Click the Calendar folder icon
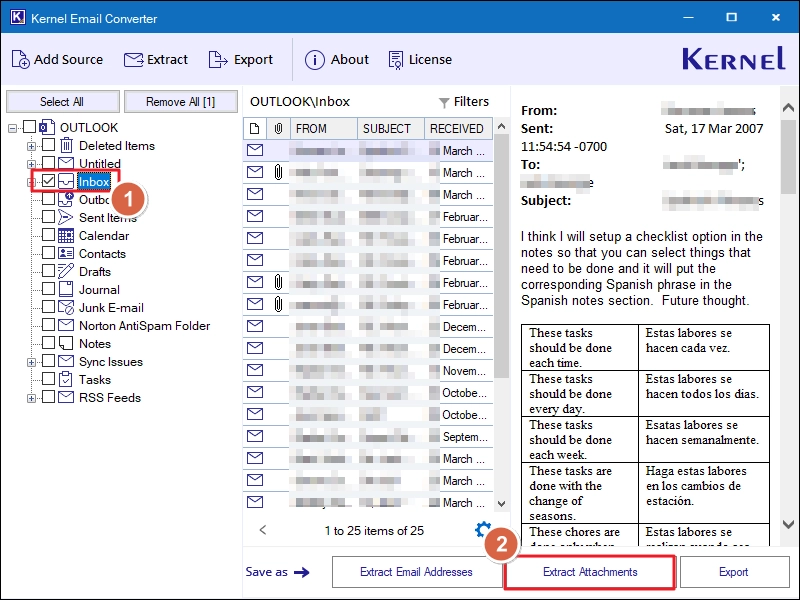 pos(66,235)
